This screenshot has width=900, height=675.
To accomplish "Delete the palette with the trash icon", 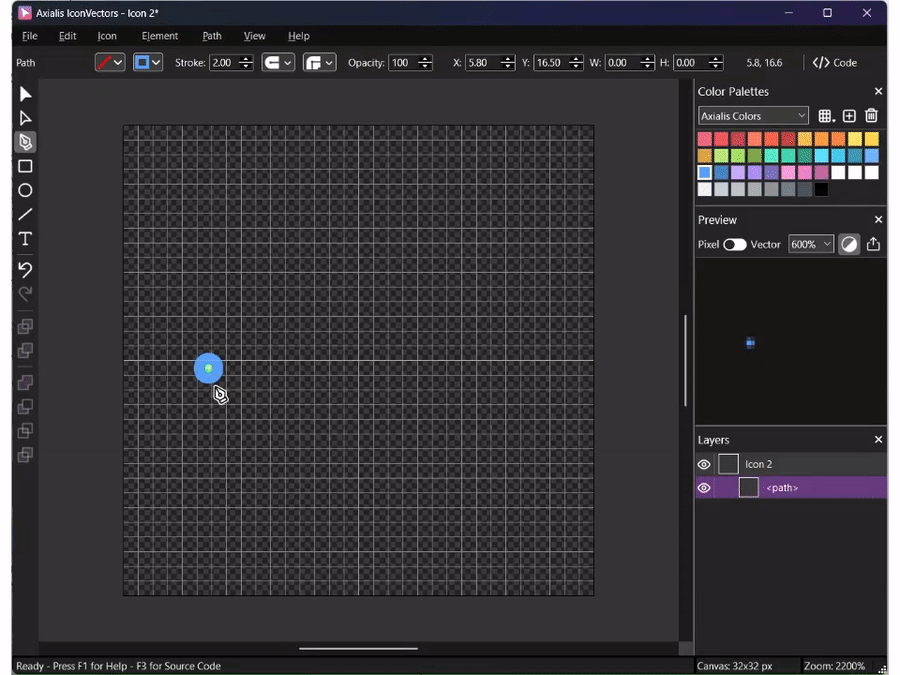I will click(x=871, y=116).
